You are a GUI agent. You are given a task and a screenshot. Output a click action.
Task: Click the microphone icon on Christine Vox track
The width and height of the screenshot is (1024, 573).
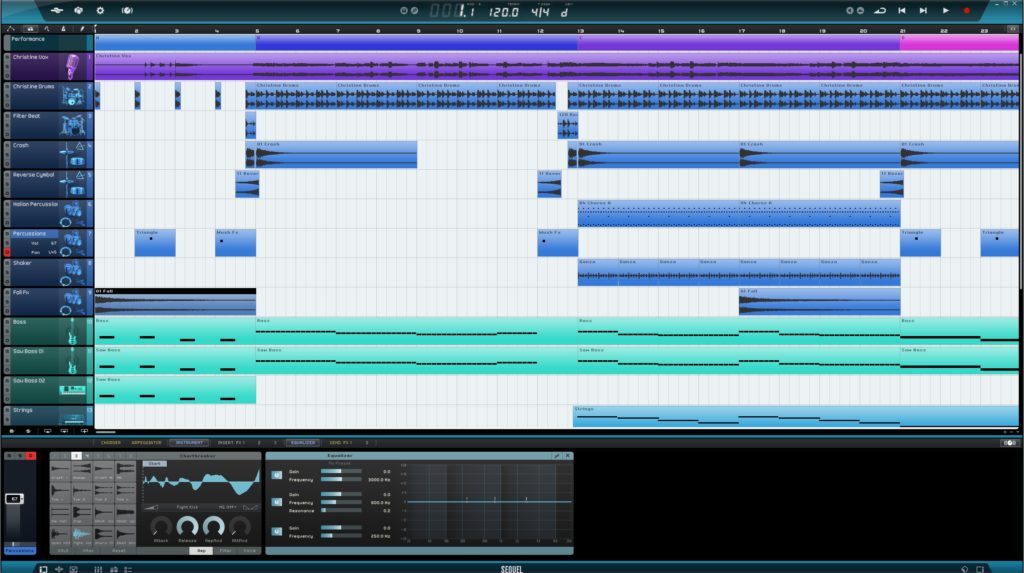[x=73, y=66]
